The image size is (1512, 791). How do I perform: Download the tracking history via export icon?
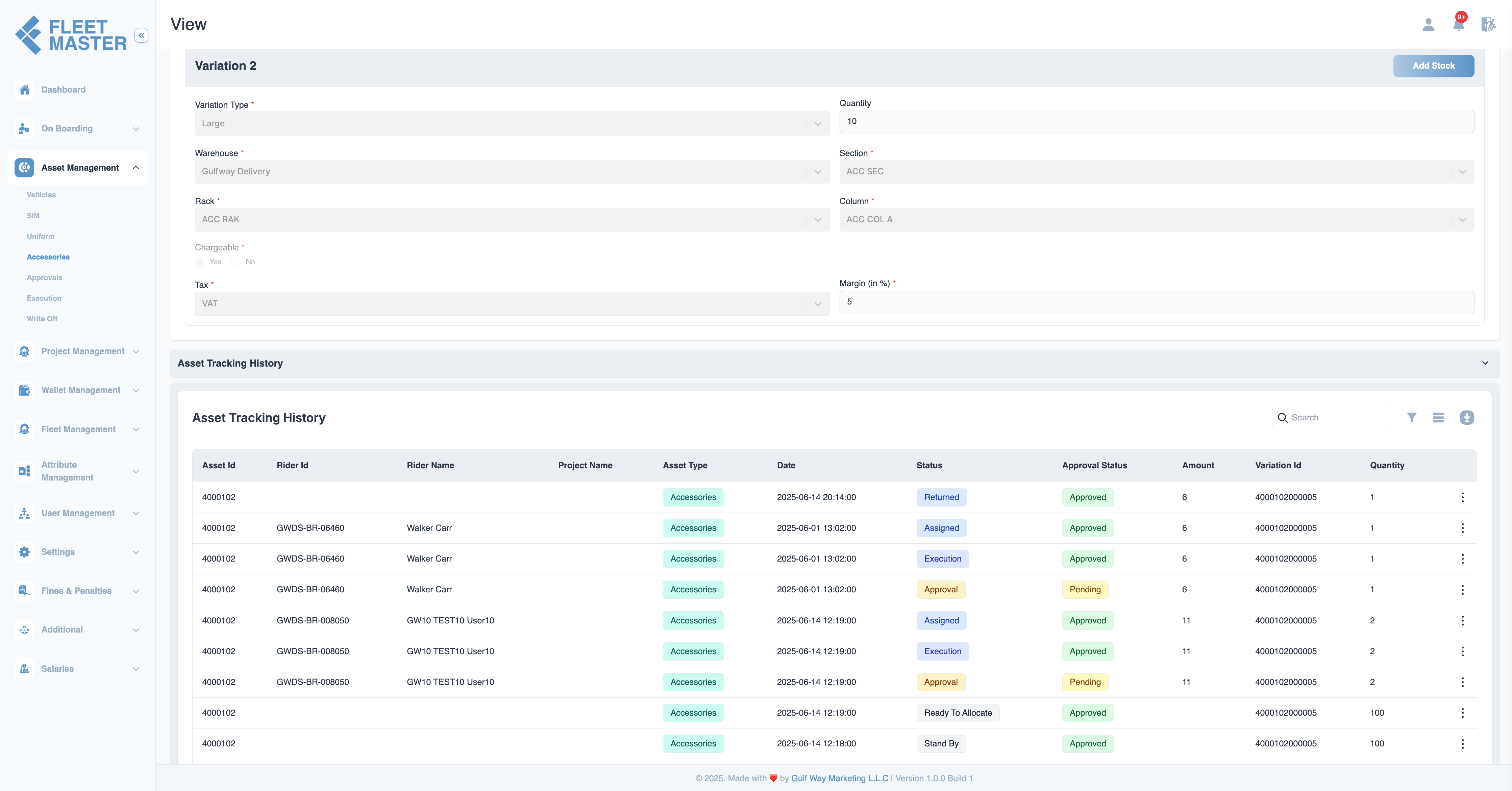1467,417
